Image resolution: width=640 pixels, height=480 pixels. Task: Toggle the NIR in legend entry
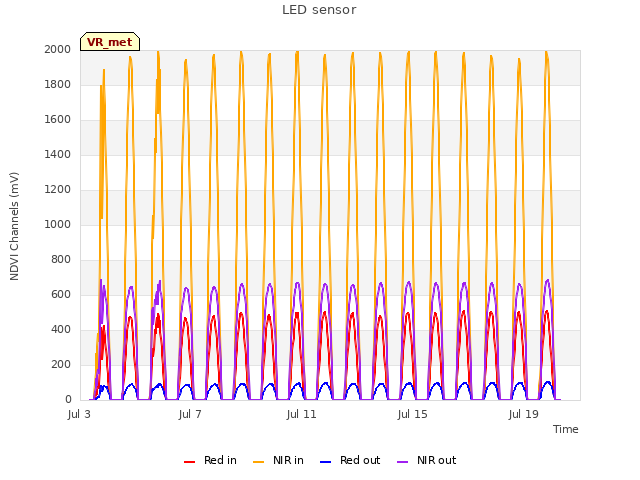[x=278, y=460]
